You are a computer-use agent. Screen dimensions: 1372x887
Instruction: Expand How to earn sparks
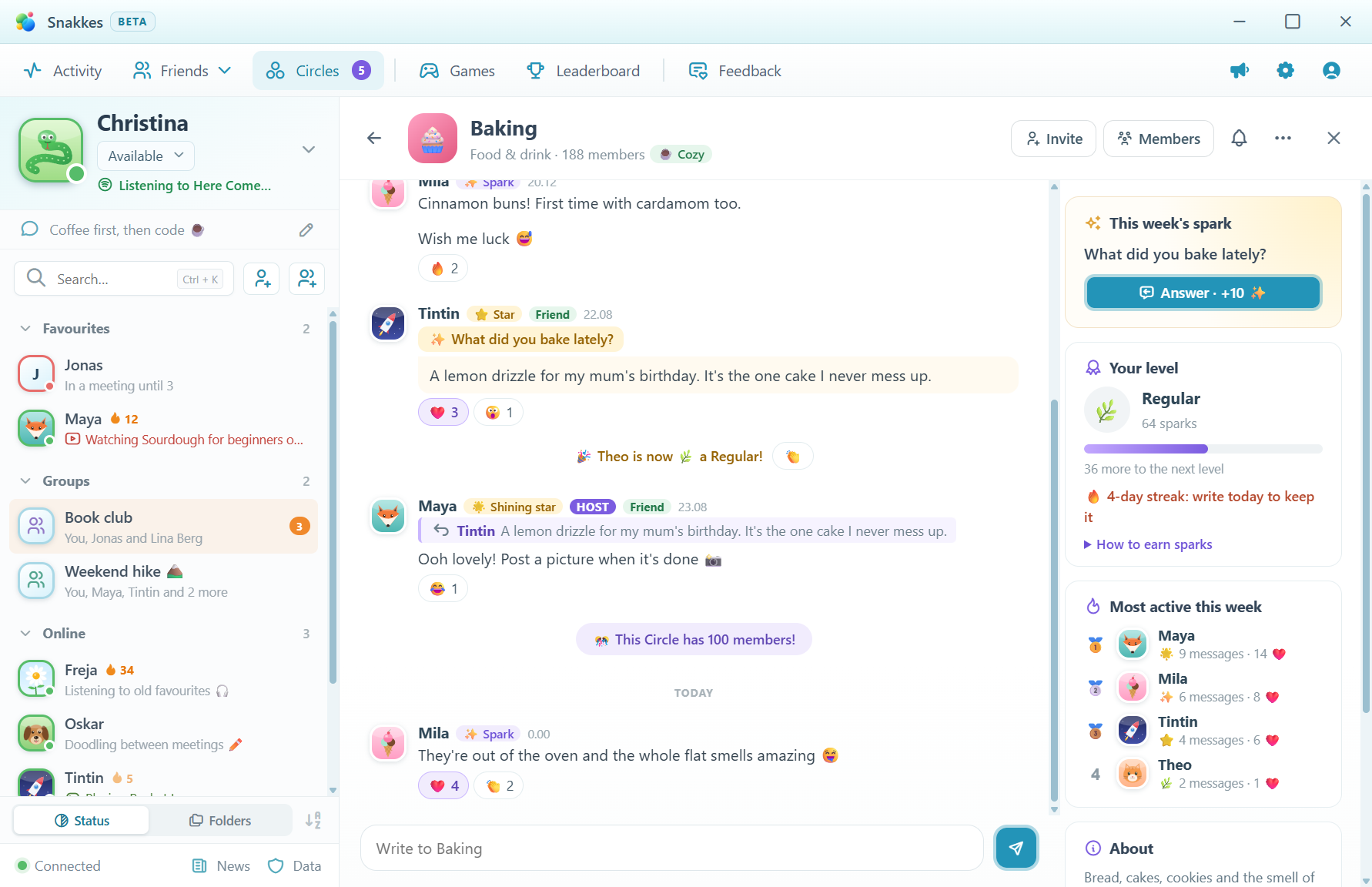1148,544
